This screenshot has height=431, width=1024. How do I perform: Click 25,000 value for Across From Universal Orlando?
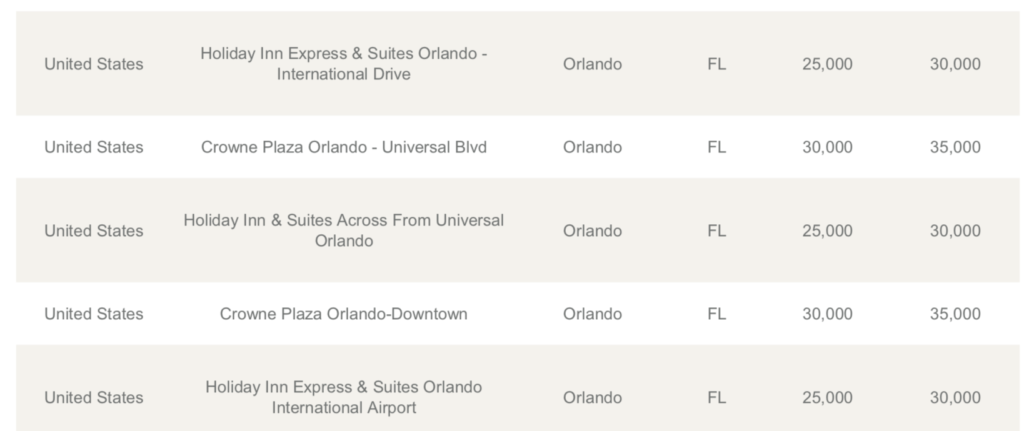point(827,231)
